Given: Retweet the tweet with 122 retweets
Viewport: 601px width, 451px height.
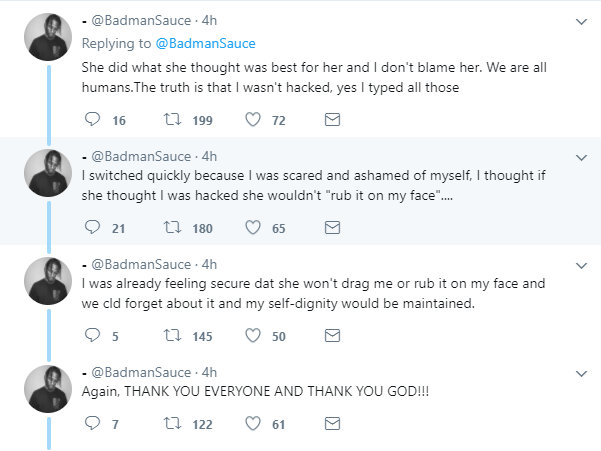Looking at the screenshot, I should pyautogui.click(x=172, y=424).
